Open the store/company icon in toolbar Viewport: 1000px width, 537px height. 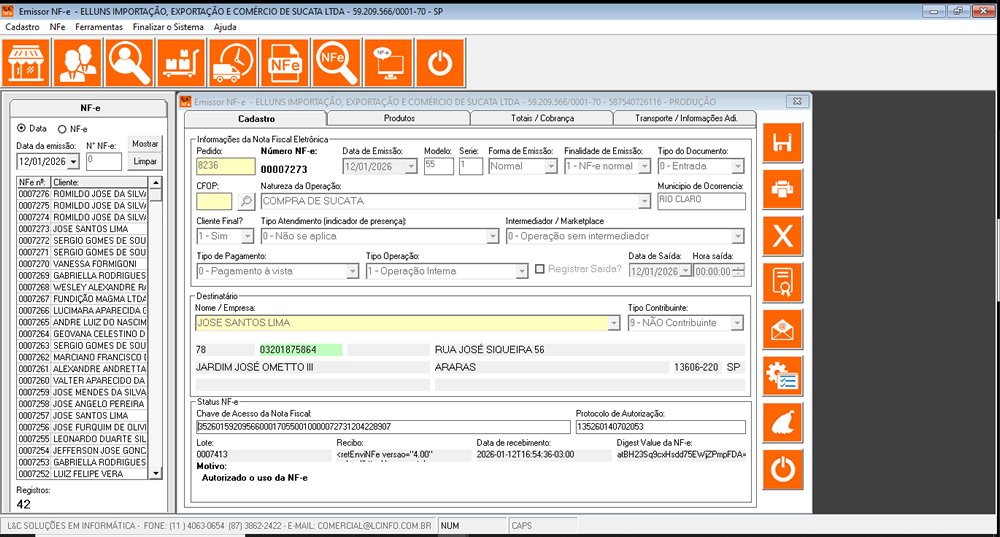click(x=27, y=64)
